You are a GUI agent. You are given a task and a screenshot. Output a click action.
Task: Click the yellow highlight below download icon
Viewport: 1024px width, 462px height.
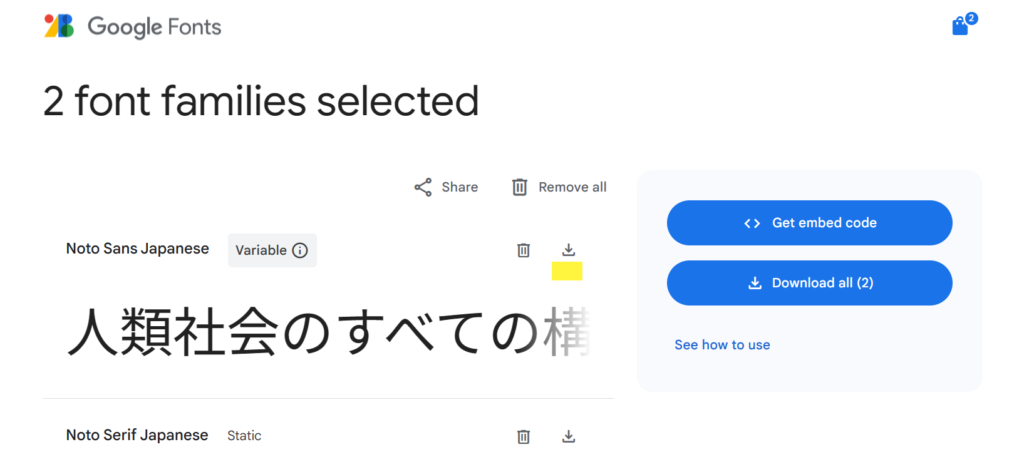pyautogui.click(x=567, y=271)
